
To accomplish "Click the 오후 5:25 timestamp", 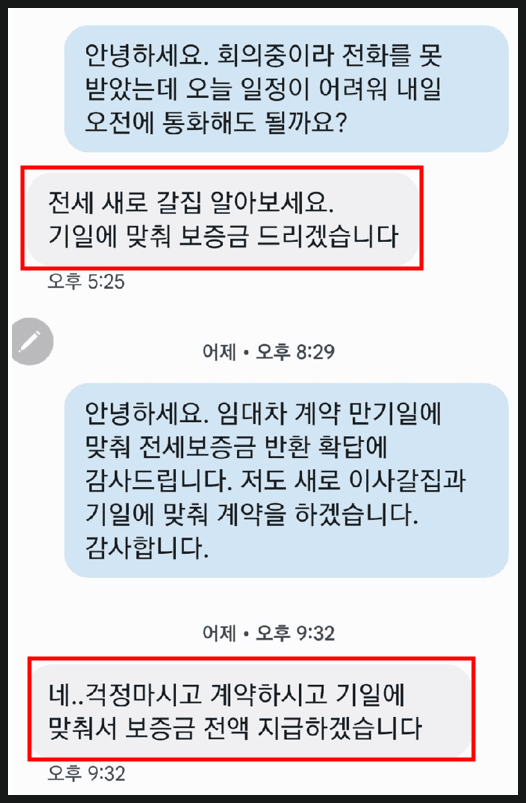I will 86,281.
